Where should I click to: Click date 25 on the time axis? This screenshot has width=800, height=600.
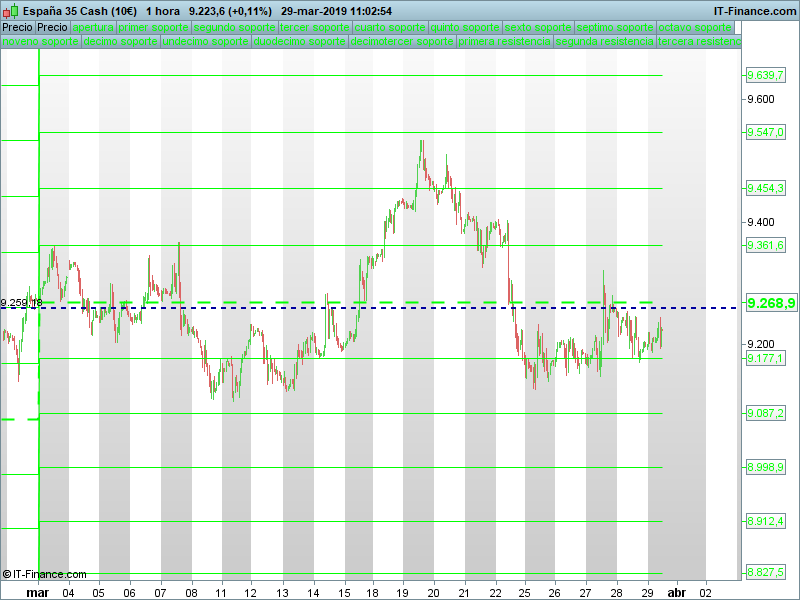[524, 593]
